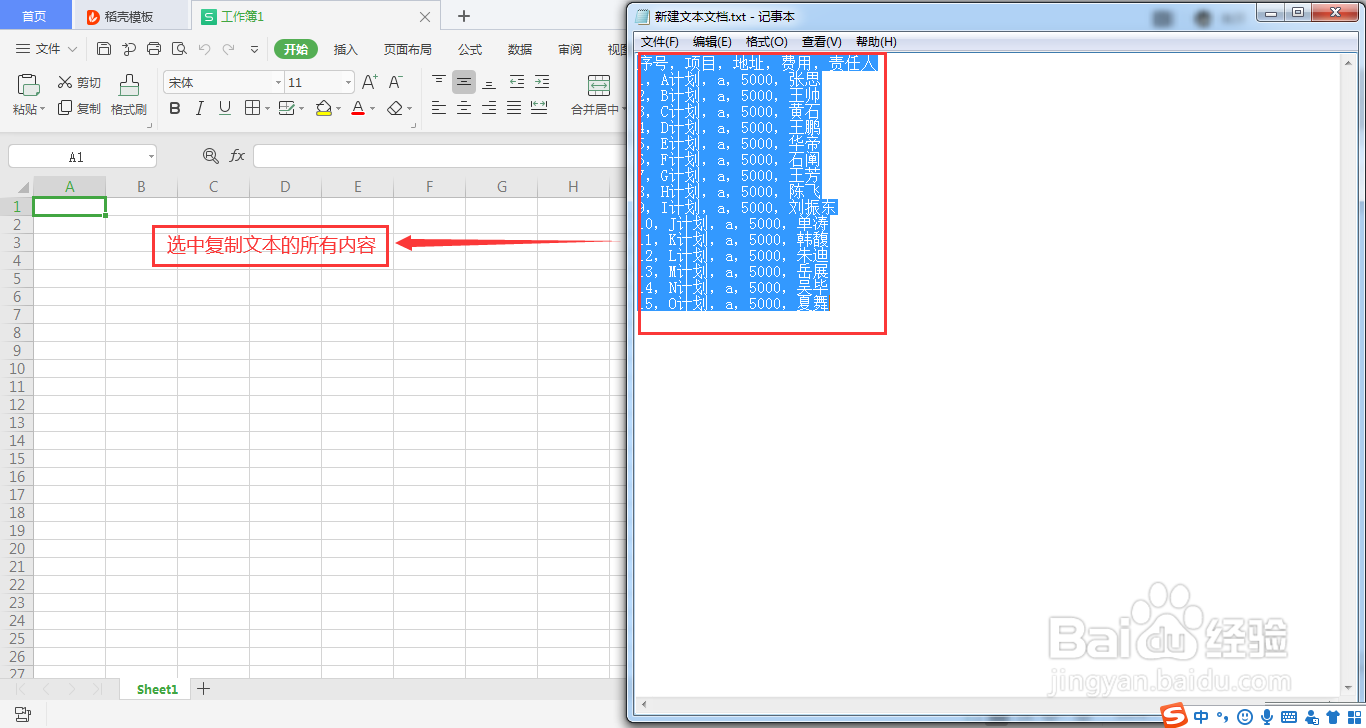Click the Sogou input method S icon
Image resolution: width=1366 pixels, height=728 pixels.
1173,716
